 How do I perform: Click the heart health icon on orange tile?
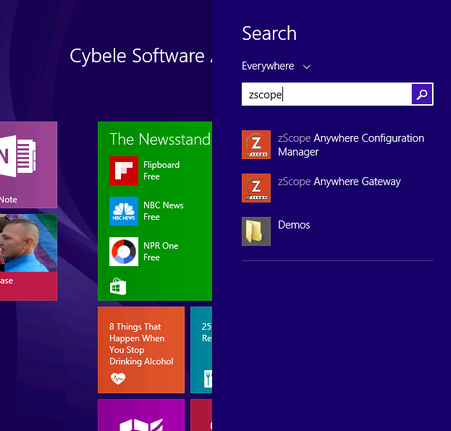[118, 378]
